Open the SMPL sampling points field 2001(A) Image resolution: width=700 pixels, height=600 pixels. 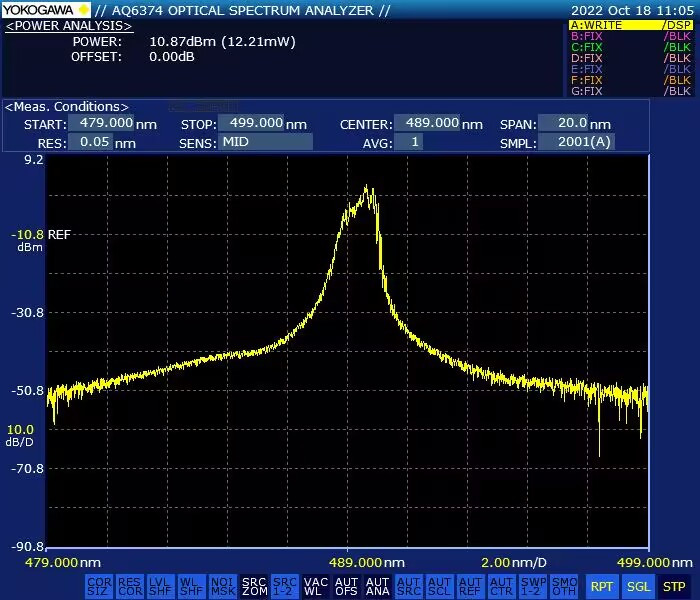(x=577, y=142)
